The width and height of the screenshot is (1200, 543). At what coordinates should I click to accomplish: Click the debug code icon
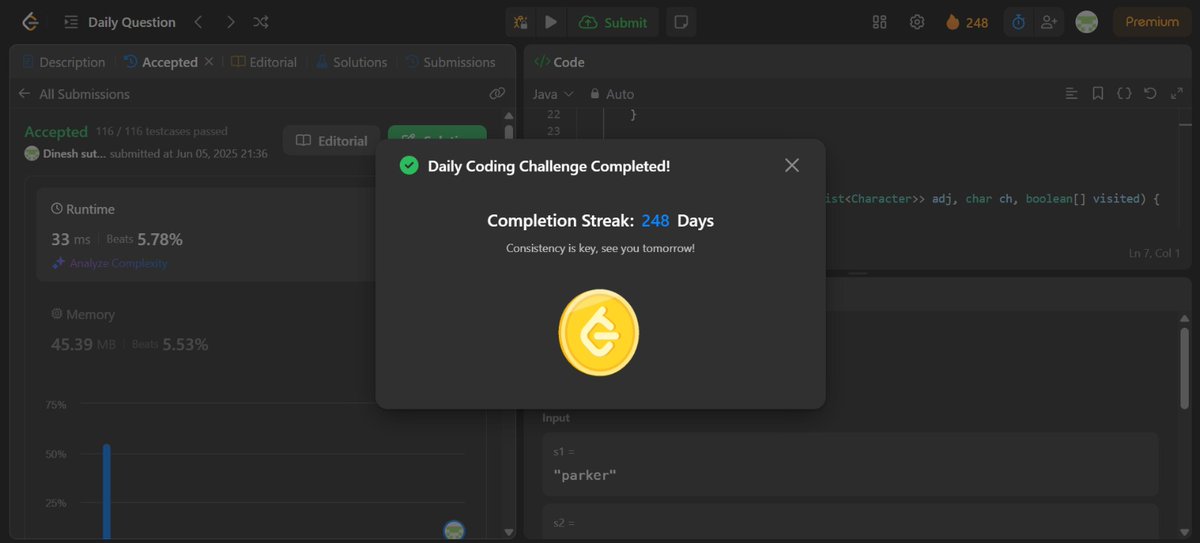click(521, 22)
